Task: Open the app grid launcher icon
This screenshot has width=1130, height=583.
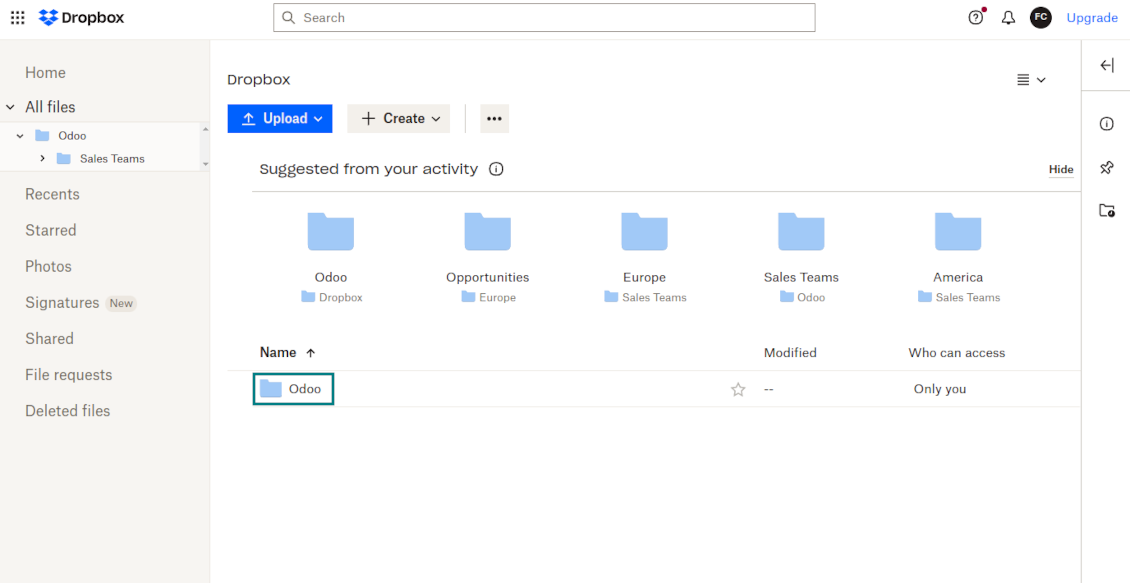Action: tap(17, 17)
